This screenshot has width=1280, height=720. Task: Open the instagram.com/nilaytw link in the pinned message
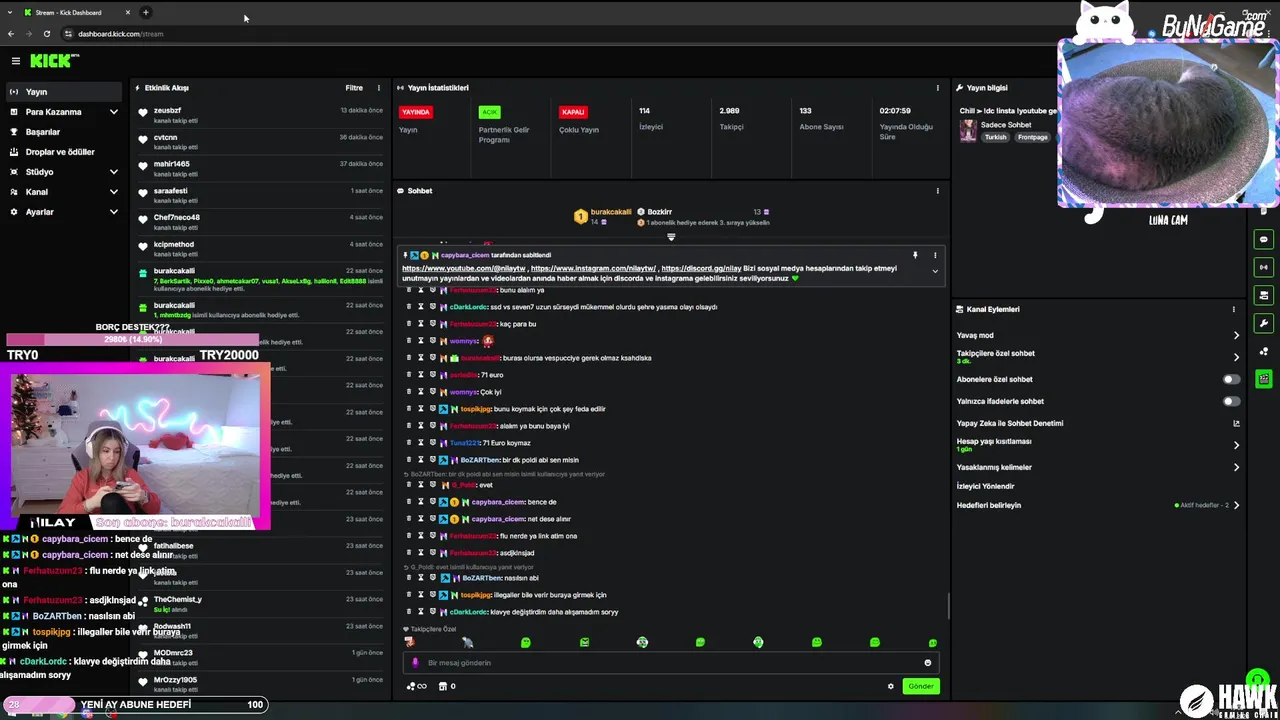tap(593, 268)
